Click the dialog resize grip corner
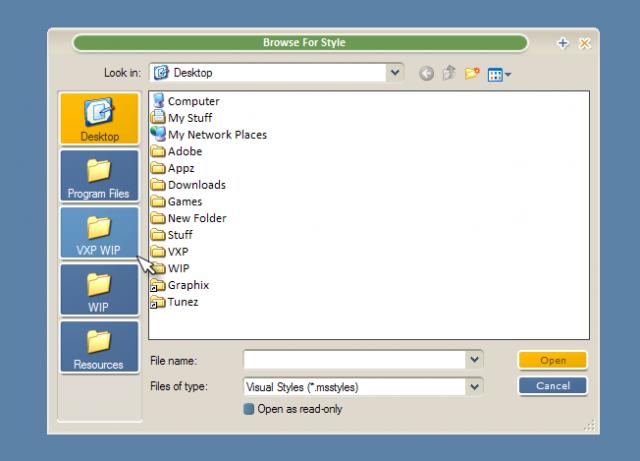Viewport: 640px width, 461px height. click(x=590, y=426)
